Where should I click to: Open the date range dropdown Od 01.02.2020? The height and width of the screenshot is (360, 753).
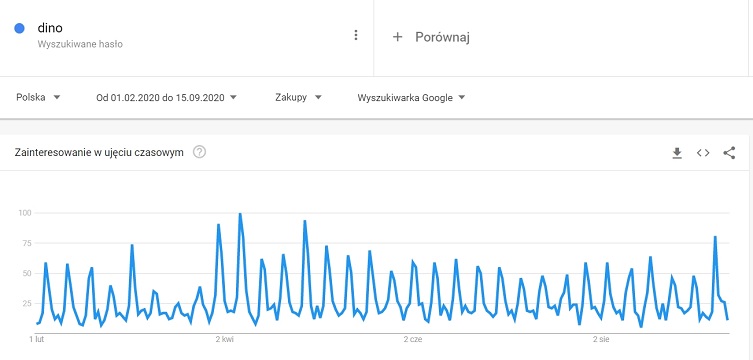[167, 97]
